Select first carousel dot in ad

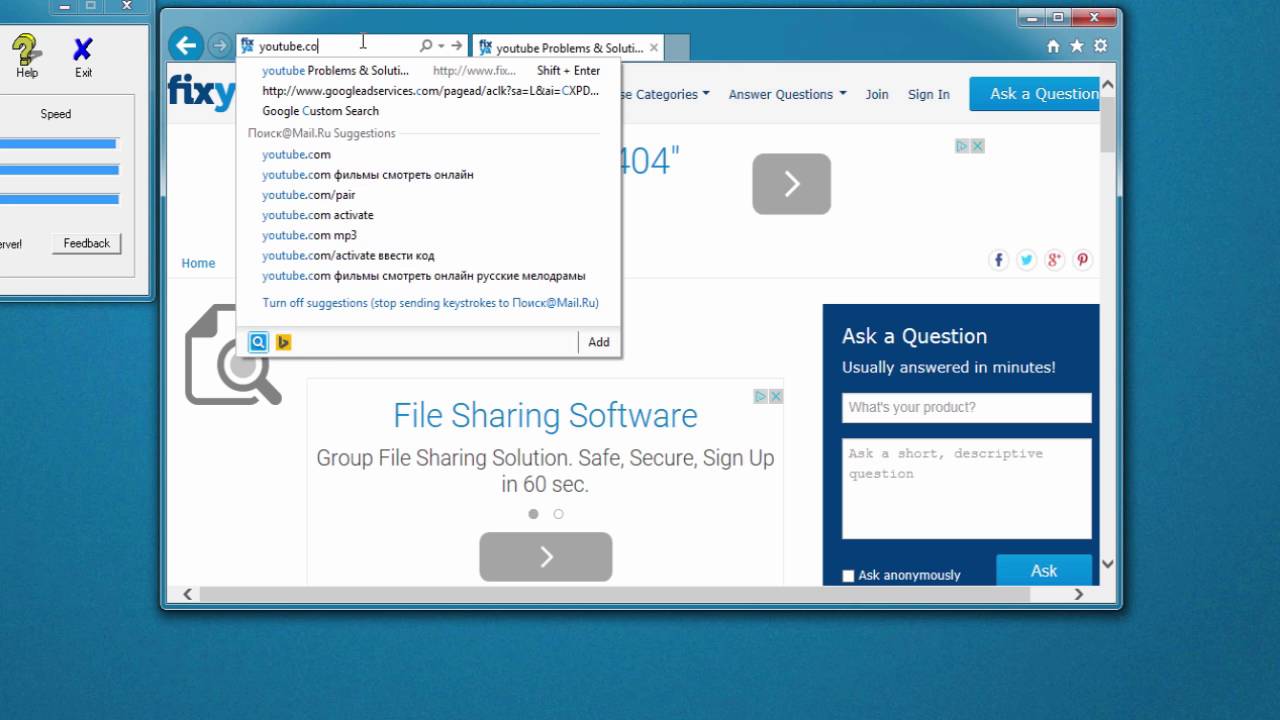(x=533, y=514)
